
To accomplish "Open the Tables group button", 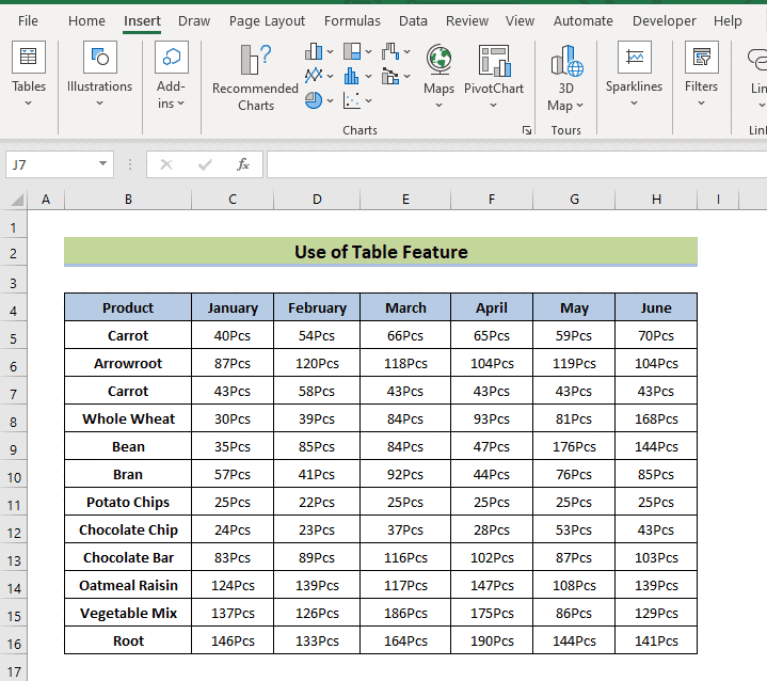I will [28, 57].
